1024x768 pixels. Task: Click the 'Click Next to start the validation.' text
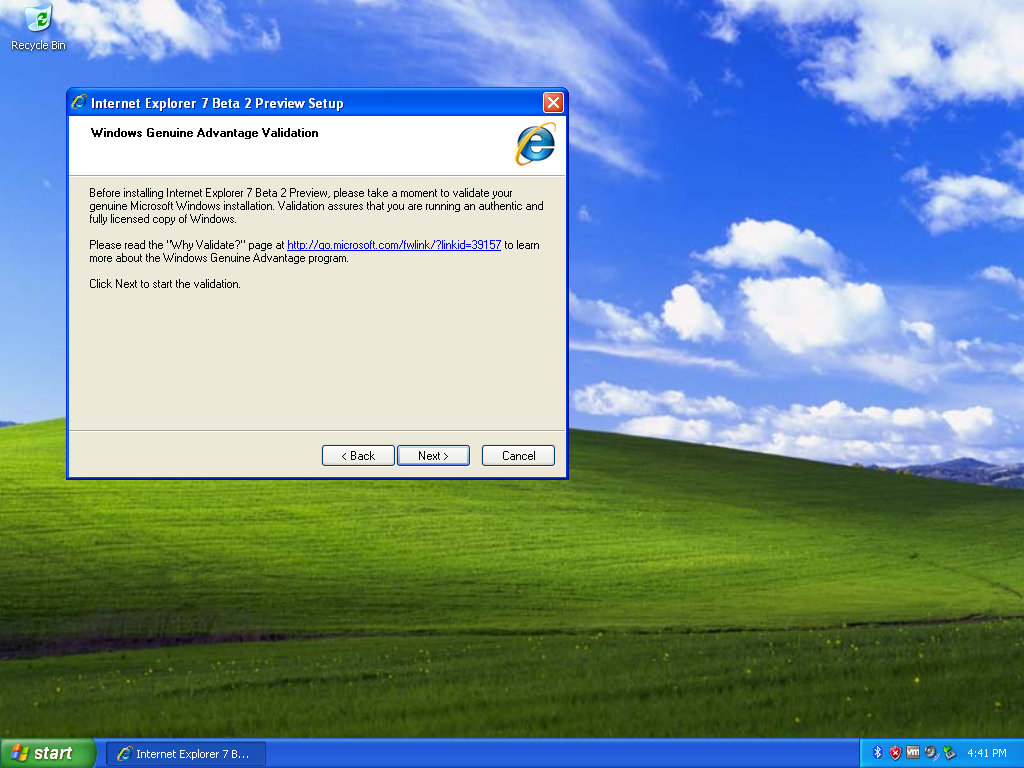coord(165,284)
